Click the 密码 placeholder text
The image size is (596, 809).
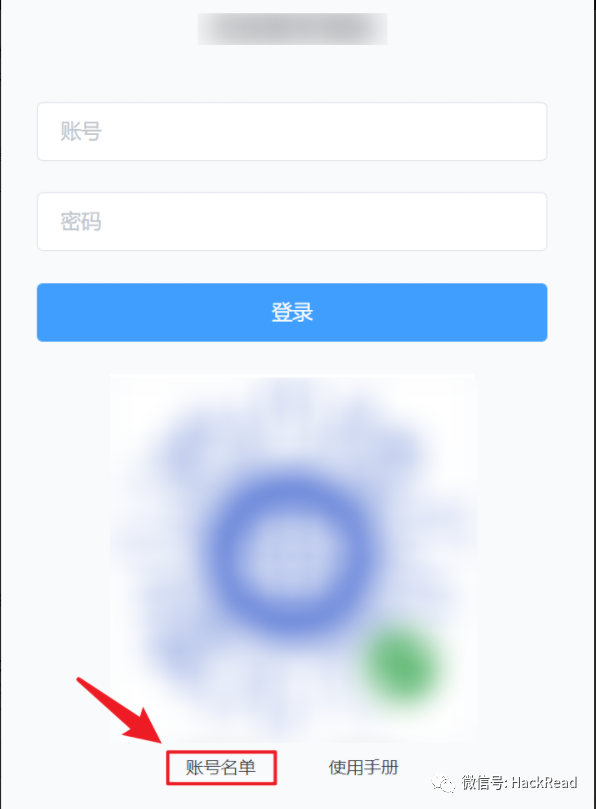click(x=81, y=221)
